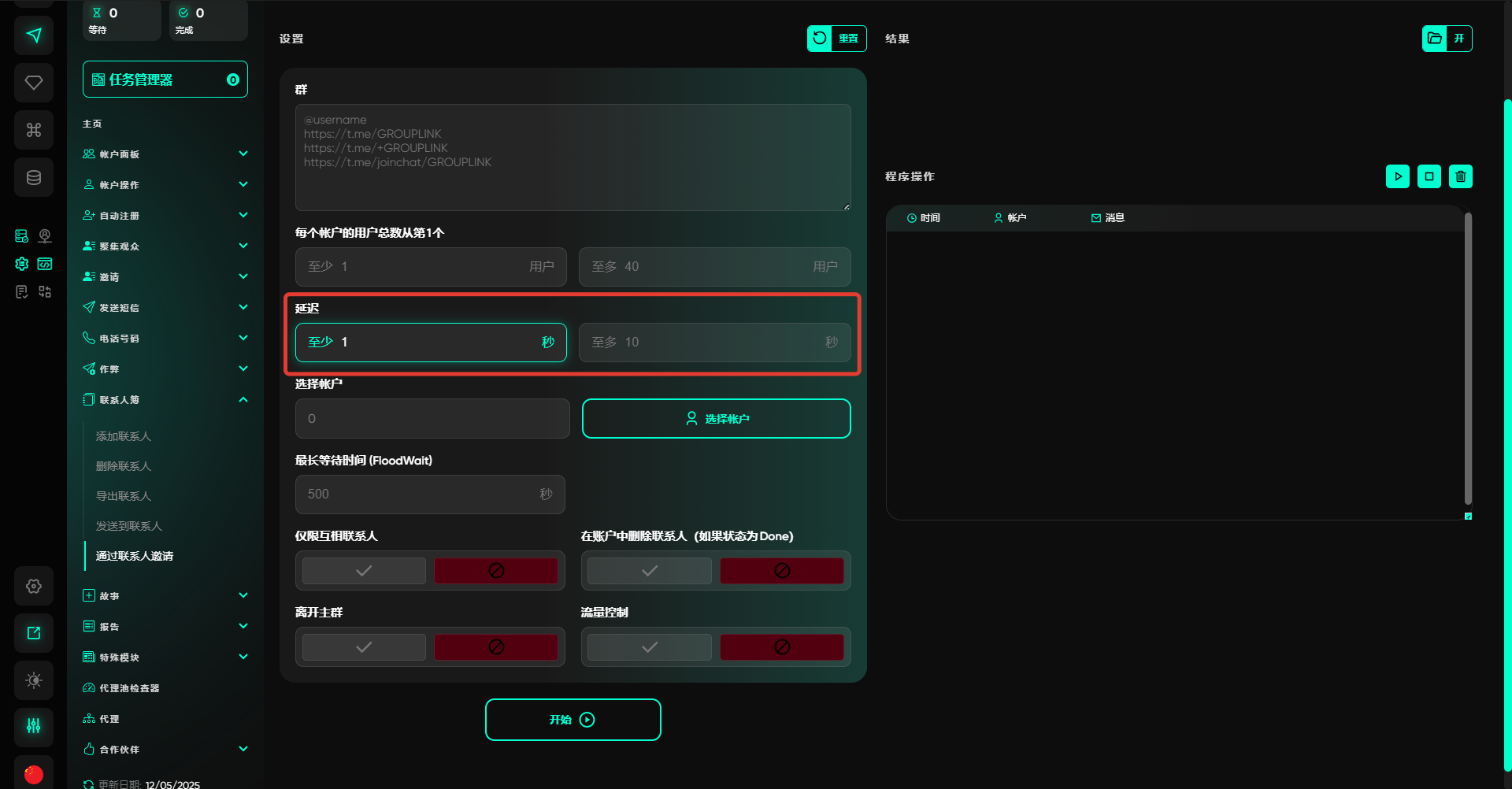Open 导出联系人 submenu item
Image resolution: width=1512 pixels, height=789 pixels.
[x=124, y=496]
